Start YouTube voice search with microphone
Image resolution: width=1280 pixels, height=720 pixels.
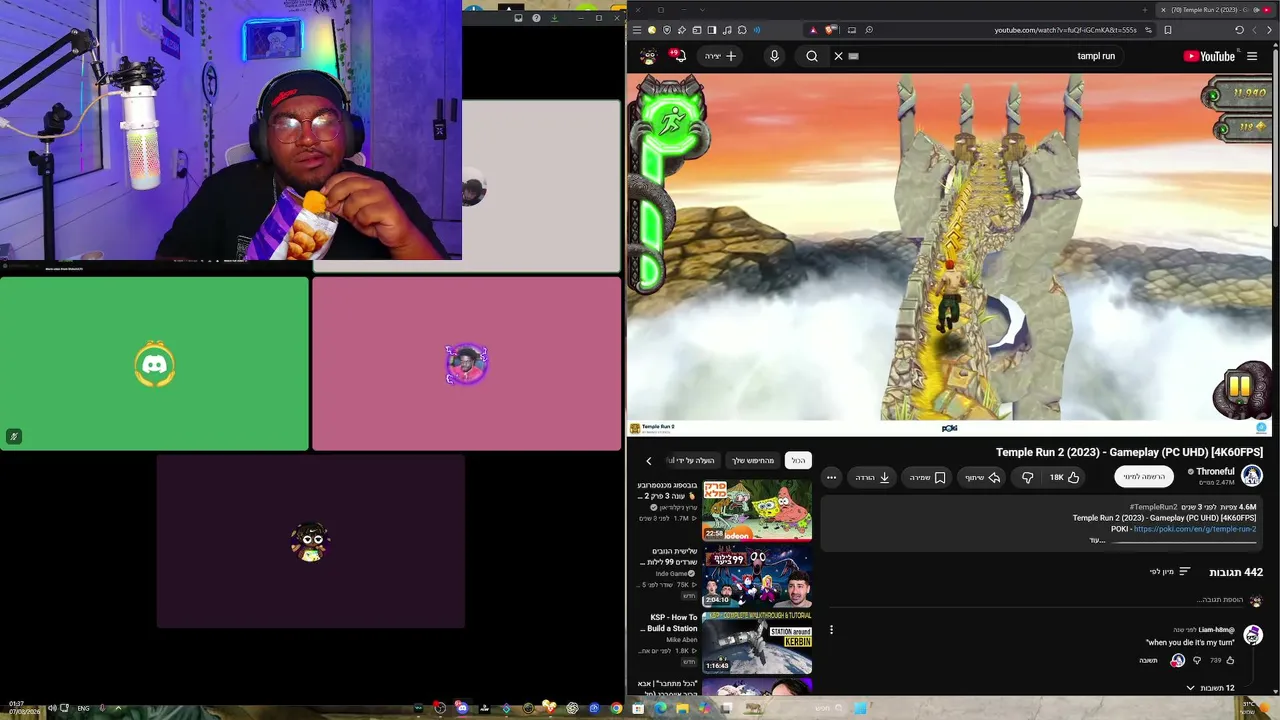774,56
